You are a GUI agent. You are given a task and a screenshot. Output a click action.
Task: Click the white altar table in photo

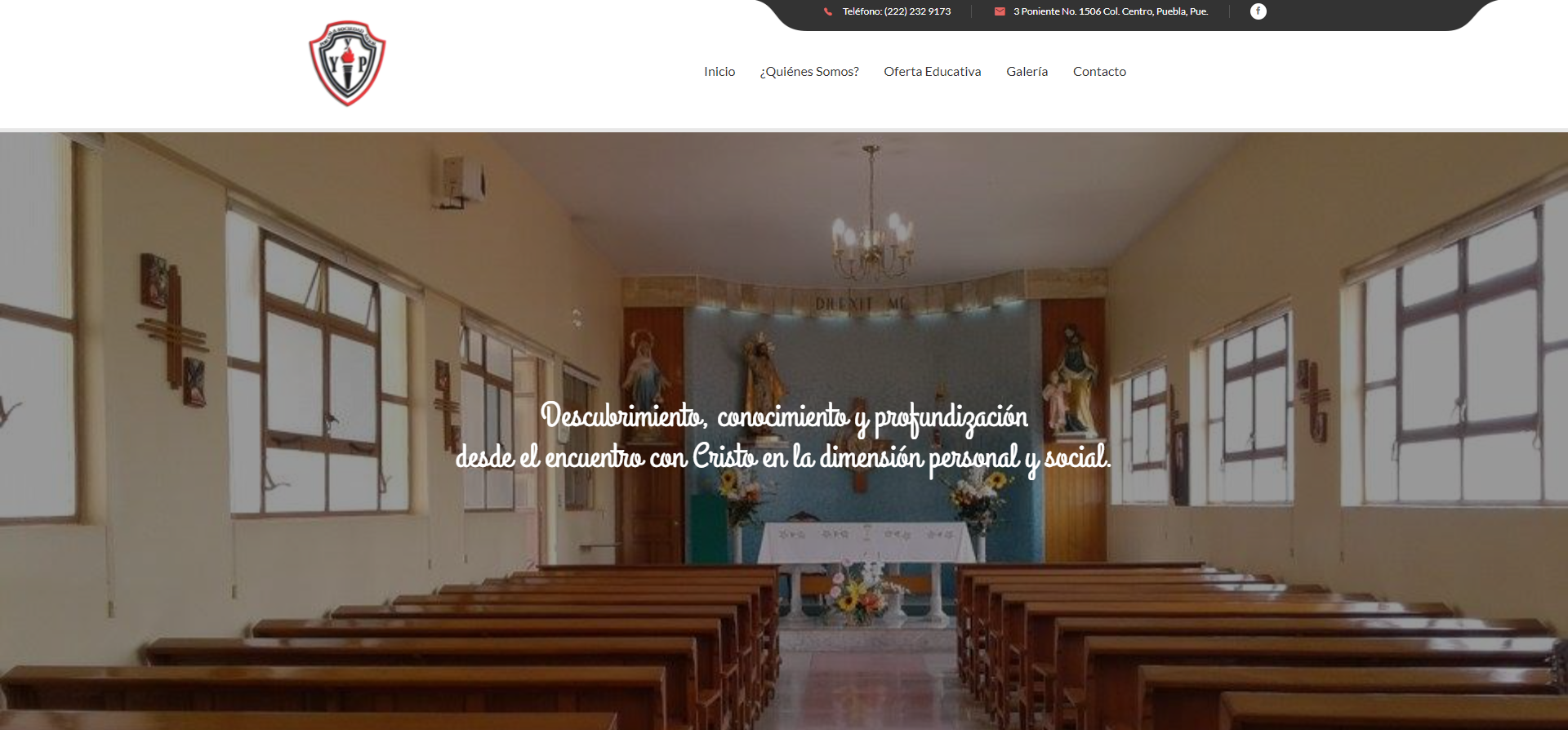point(866,542)
